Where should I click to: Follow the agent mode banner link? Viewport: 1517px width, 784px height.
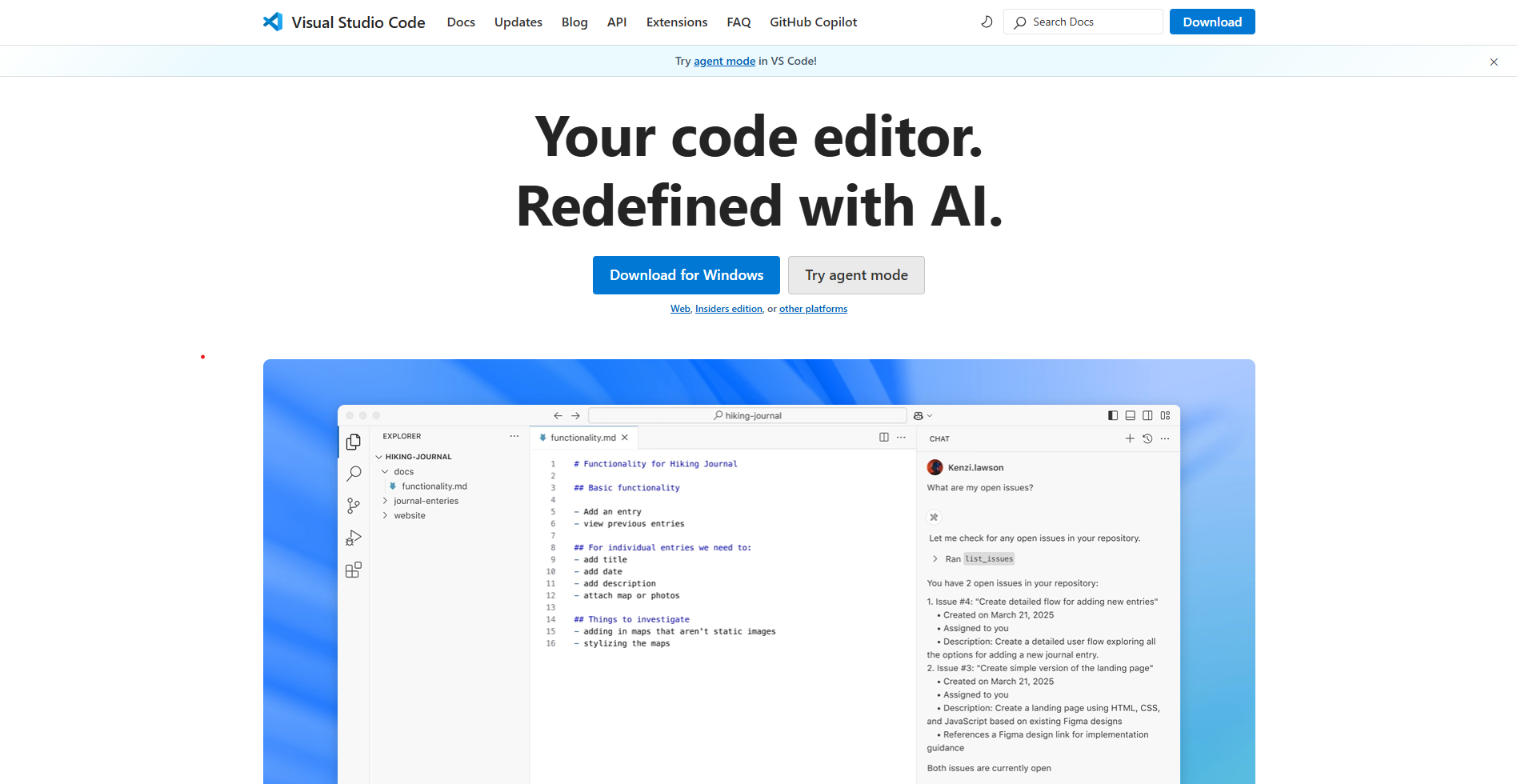[724, 61]
